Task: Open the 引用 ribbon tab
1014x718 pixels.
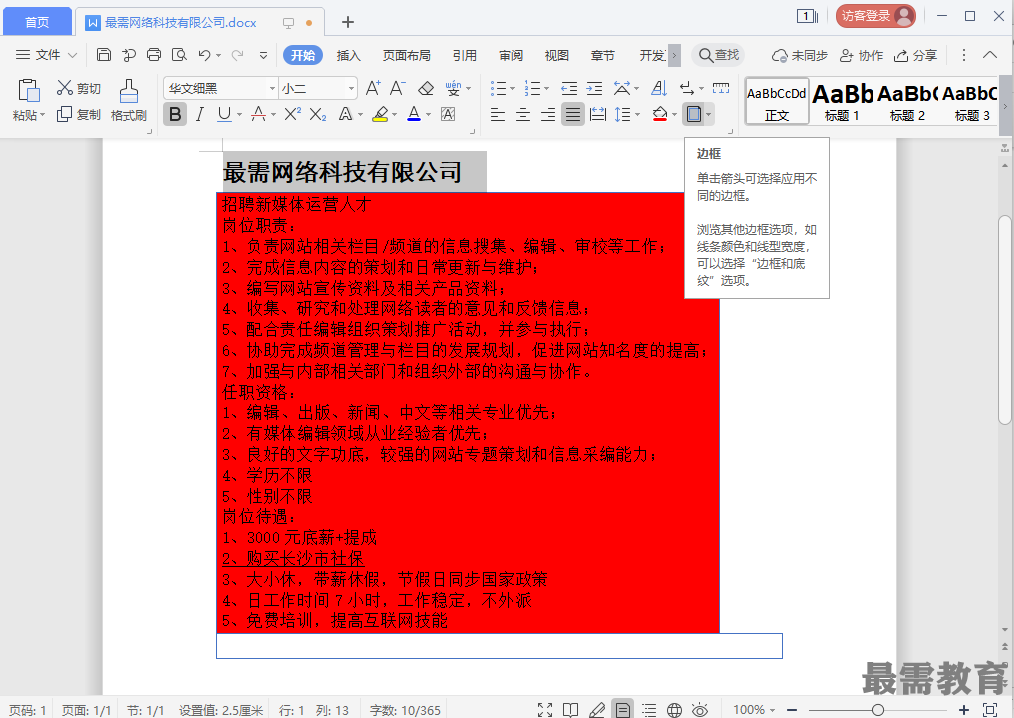Action: (464, 55)
